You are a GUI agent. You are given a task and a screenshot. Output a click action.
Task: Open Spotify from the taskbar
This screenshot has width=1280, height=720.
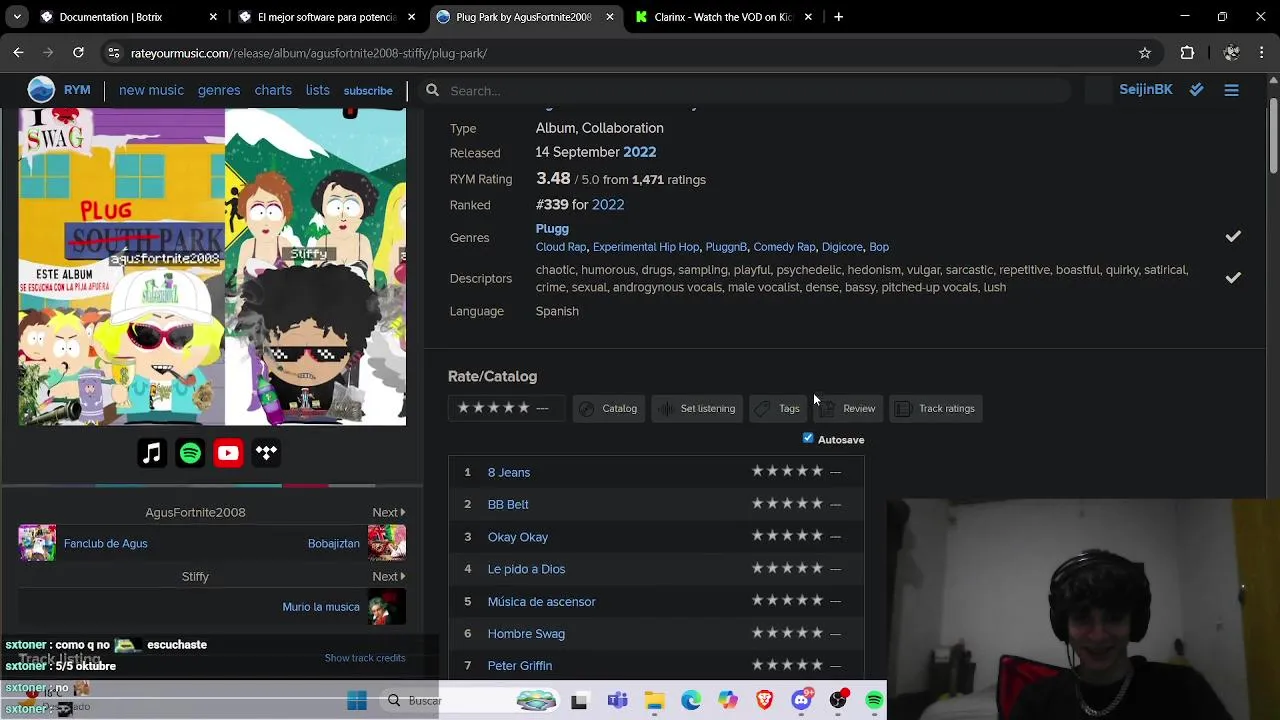[874, 701]
